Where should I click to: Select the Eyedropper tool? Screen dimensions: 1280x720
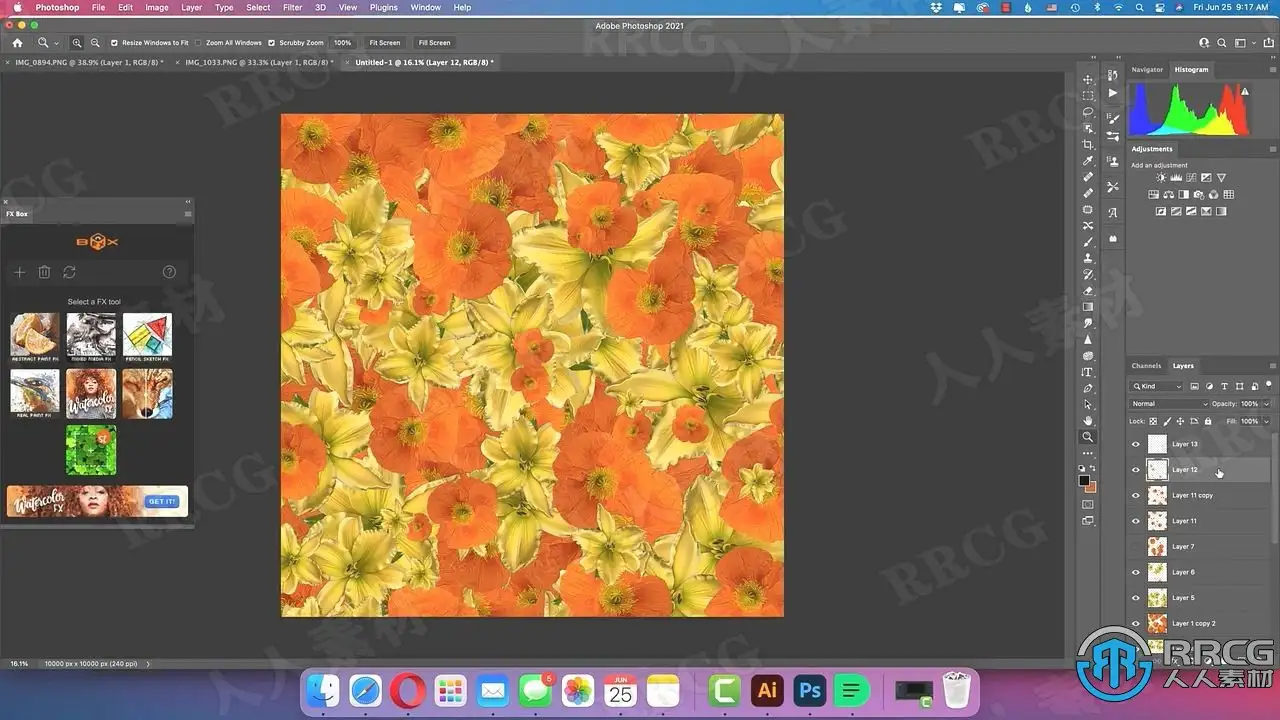[1088, 161]
